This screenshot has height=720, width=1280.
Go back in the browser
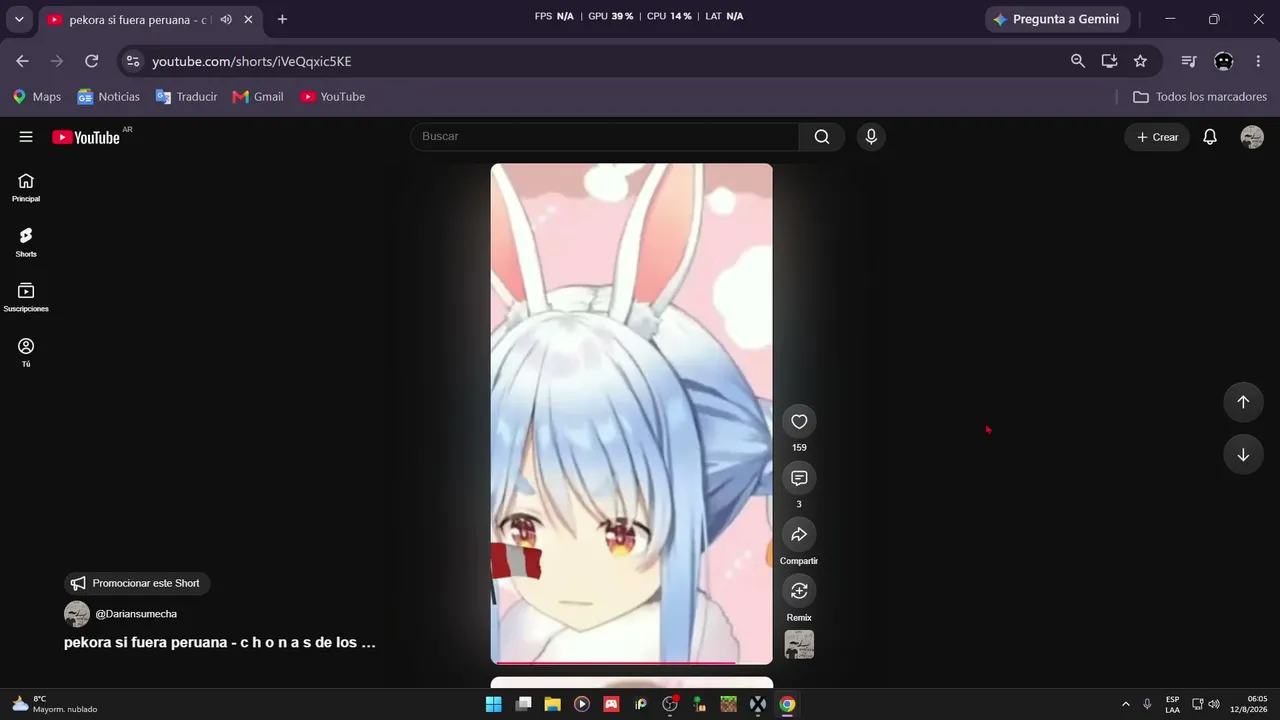pos(23,61)
